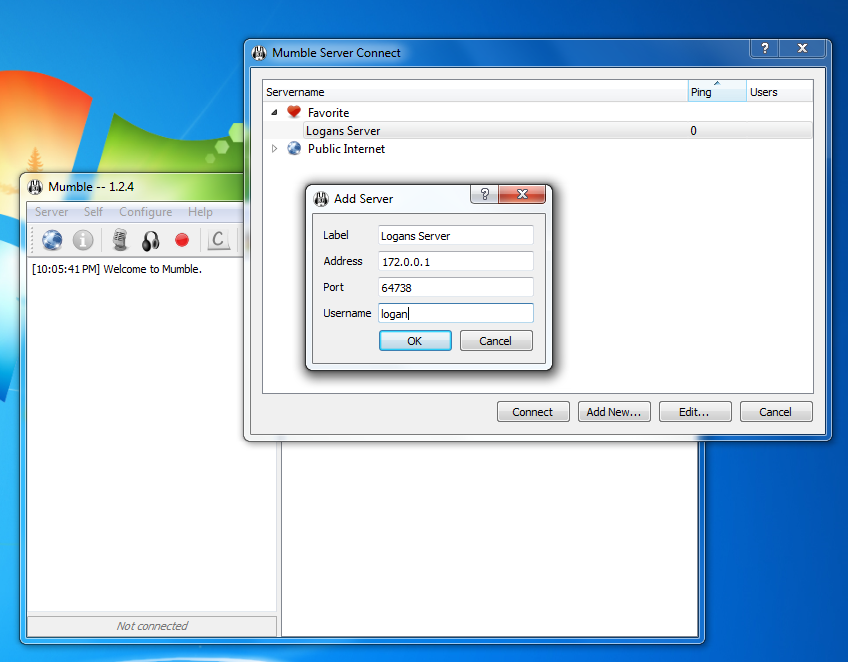Select the Logans Server row
Image resolution: width=848 pixels, height=662 pixels.
[557, 130]
